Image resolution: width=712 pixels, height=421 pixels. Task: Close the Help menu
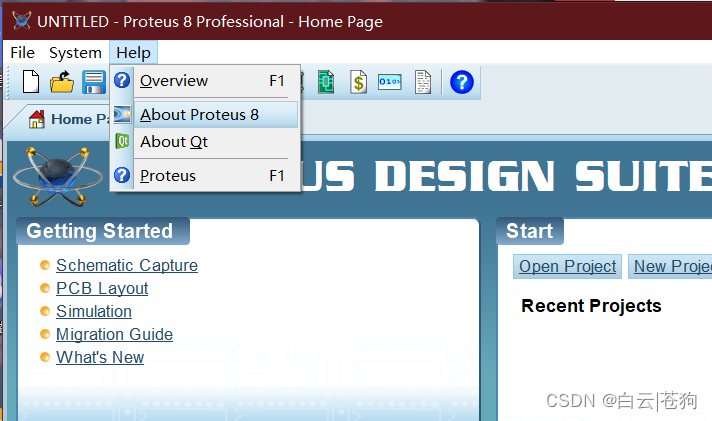133,53
